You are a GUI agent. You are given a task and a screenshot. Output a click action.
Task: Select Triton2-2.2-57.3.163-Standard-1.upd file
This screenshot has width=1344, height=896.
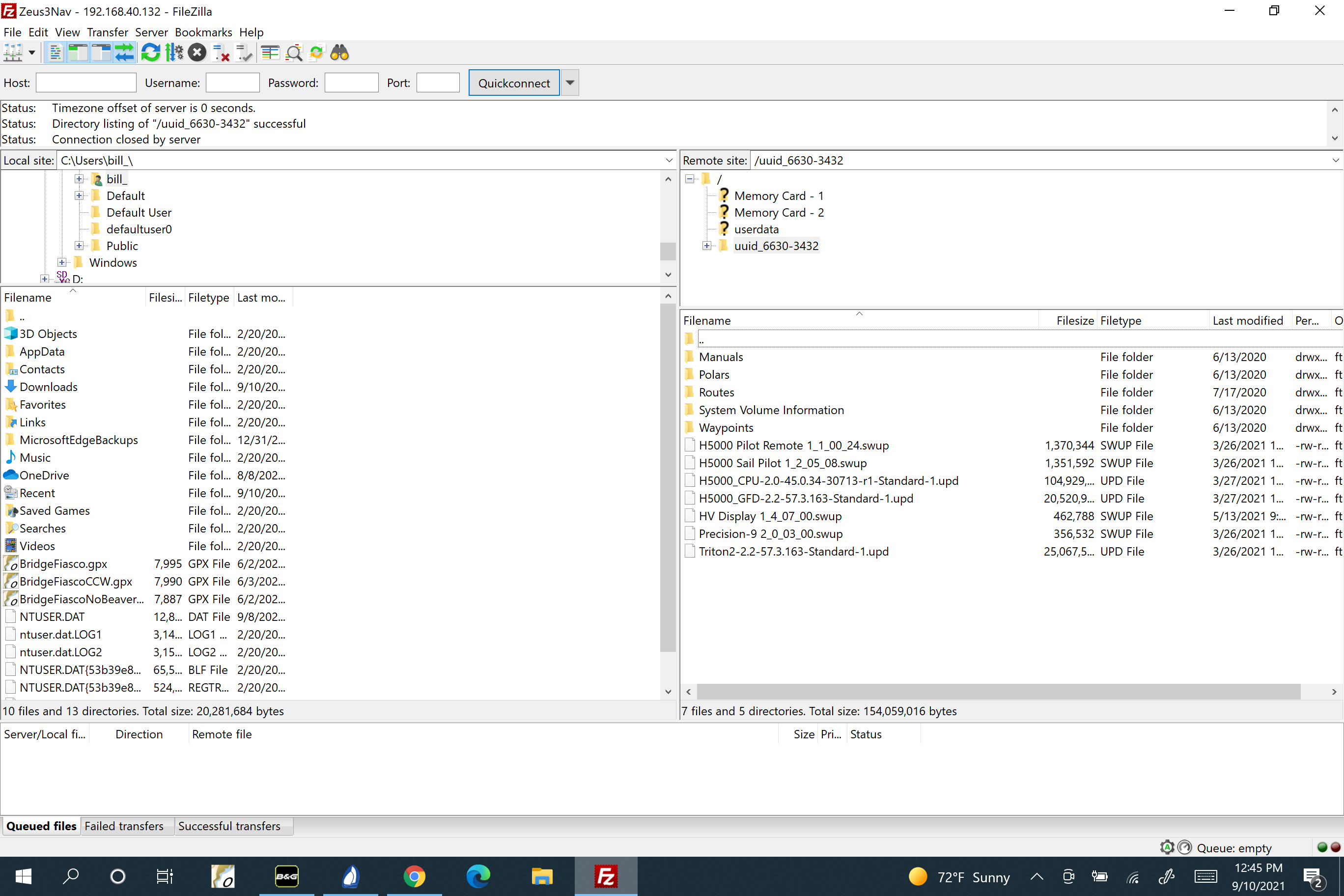click(793, 552)
